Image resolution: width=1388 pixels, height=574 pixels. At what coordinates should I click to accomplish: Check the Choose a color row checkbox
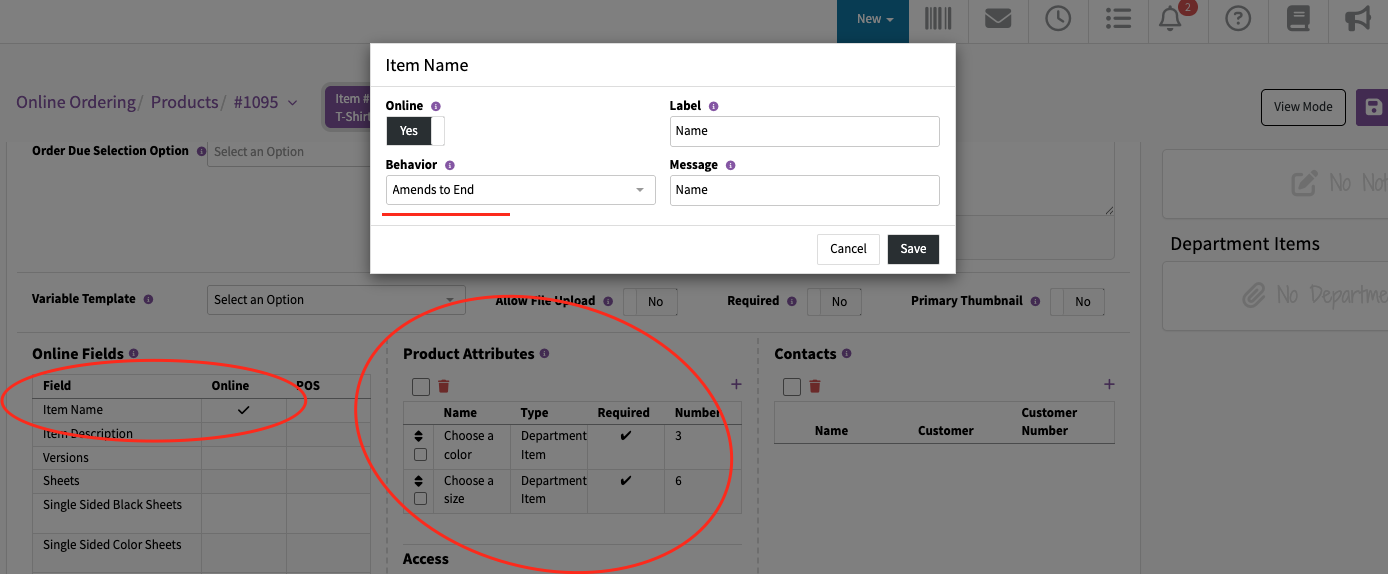[x=420, y=454]
